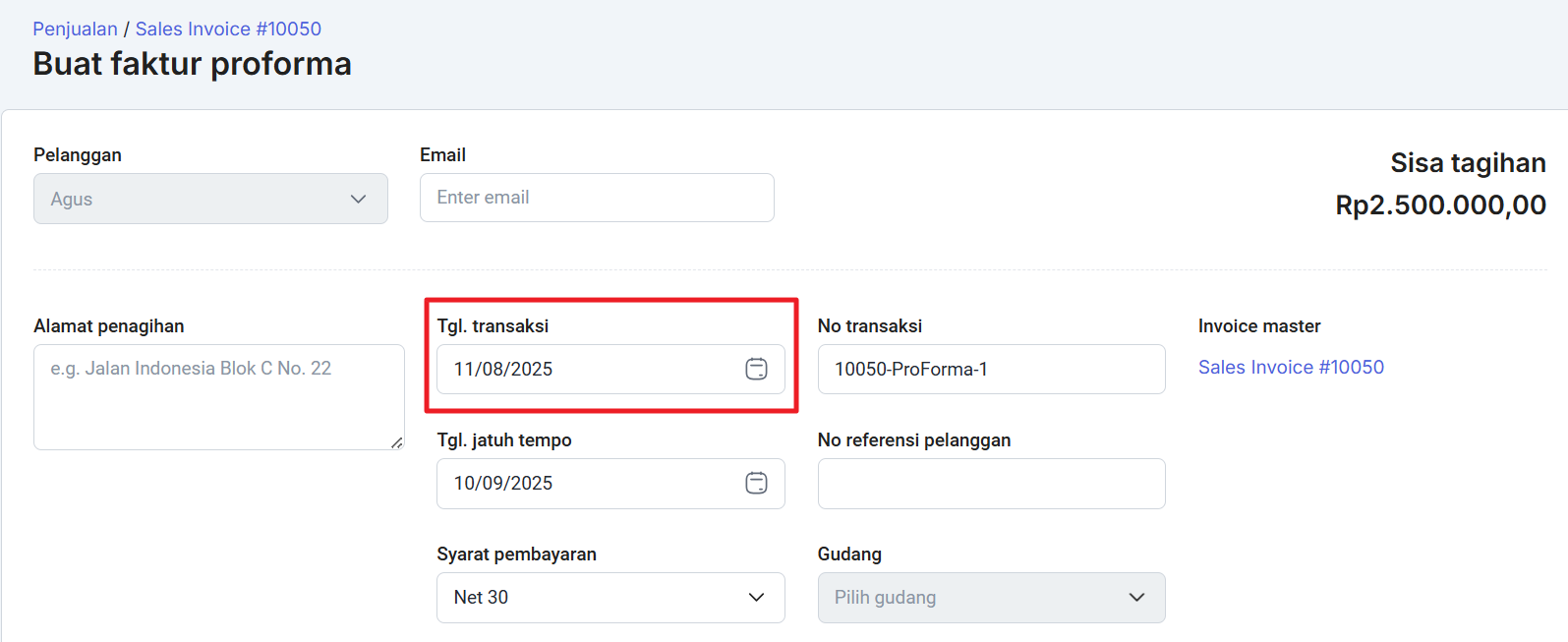Click the No transaksi field 10050-ProForma-1
1568x642 pixels.
(x=991, y=369)
